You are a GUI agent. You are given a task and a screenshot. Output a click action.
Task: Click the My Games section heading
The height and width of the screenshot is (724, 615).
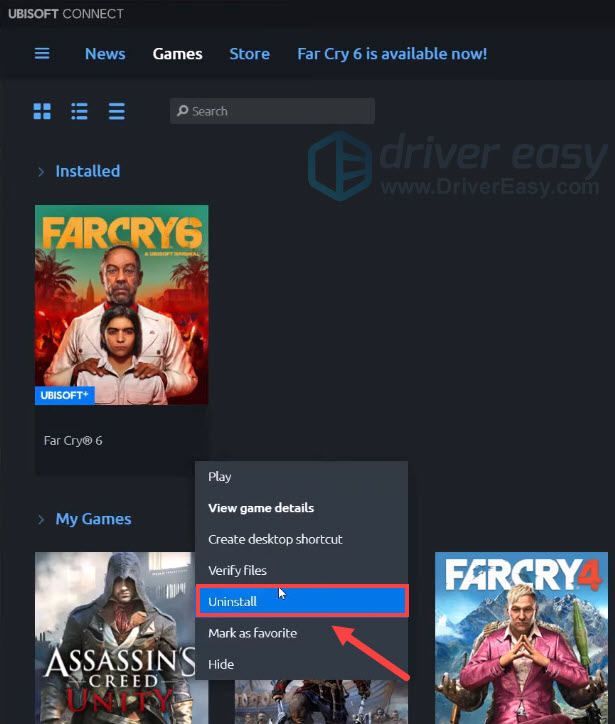[93, 519]
